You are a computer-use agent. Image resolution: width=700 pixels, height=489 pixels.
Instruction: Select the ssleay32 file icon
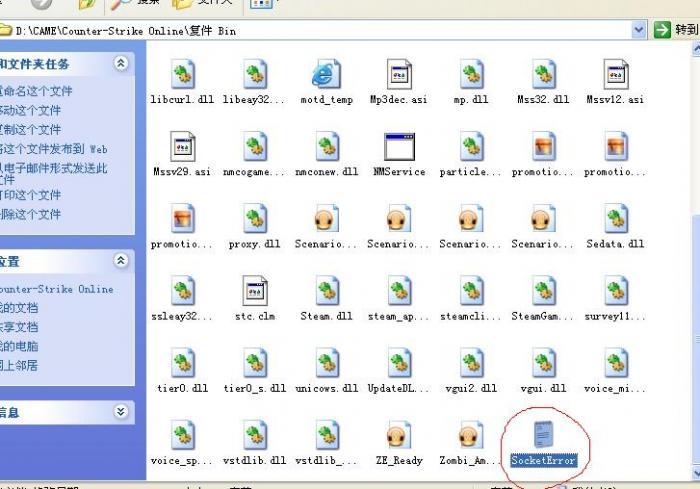tap(183, 291)
